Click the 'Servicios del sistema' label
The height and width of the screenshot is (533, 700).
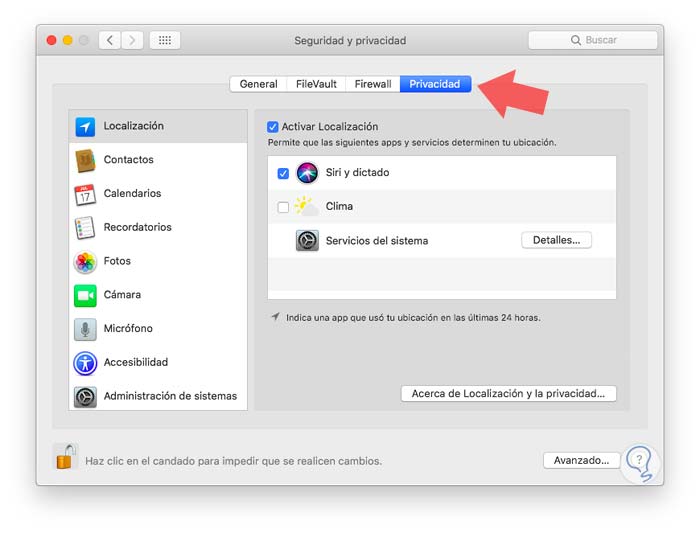(377, 241)
